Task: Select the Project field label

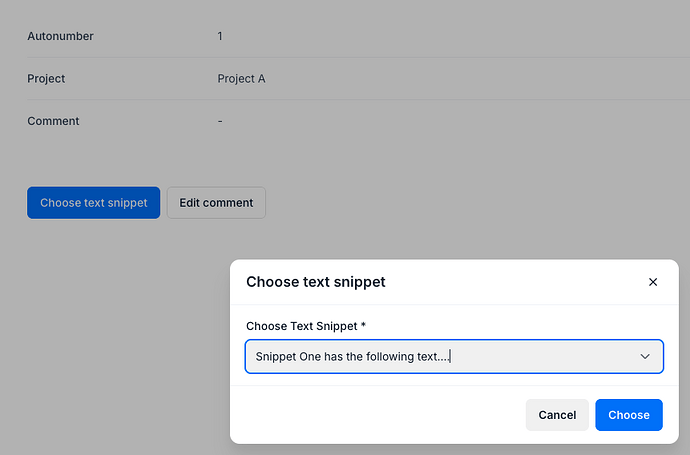Action: tap(46, 79)
